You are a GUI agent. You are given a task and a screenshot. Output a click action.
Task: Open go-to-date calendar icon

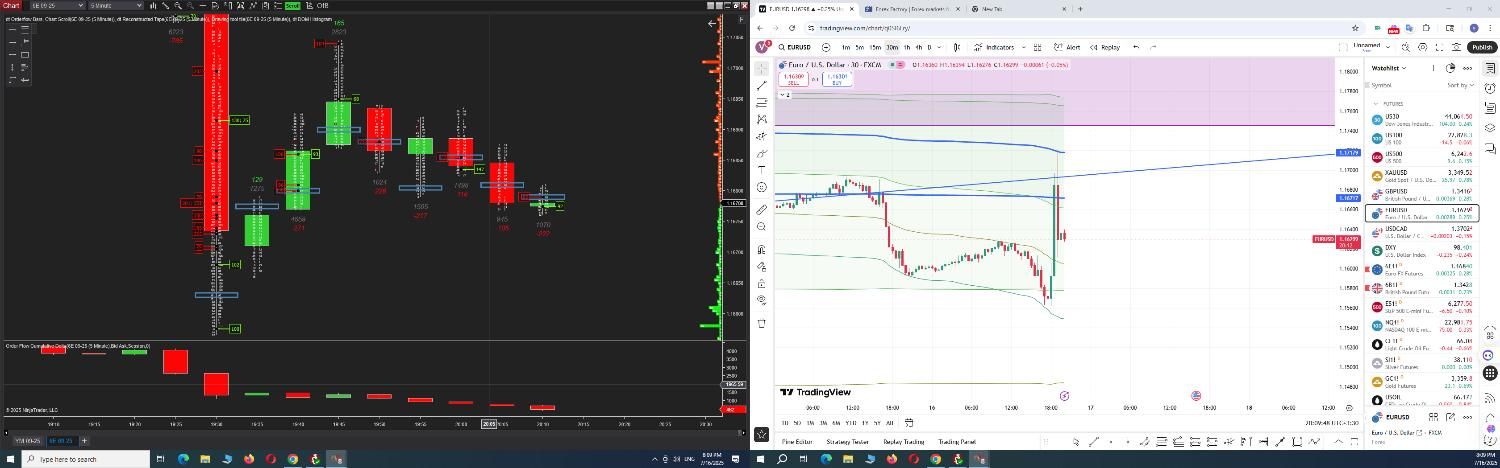click(x=909, y=423)
